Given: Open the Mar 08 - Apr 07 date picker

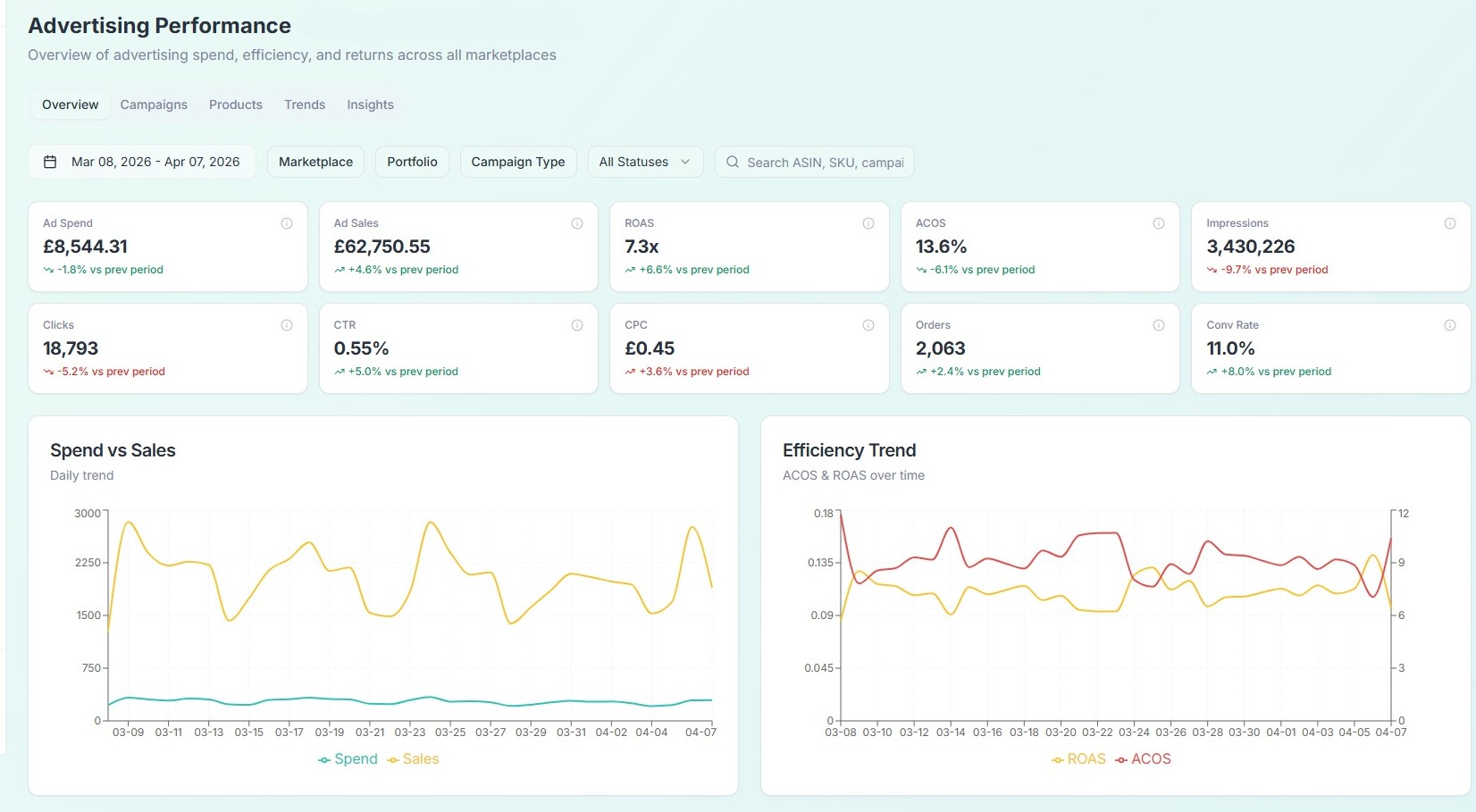Looking at the screenshot, I should tap(142, 162).
